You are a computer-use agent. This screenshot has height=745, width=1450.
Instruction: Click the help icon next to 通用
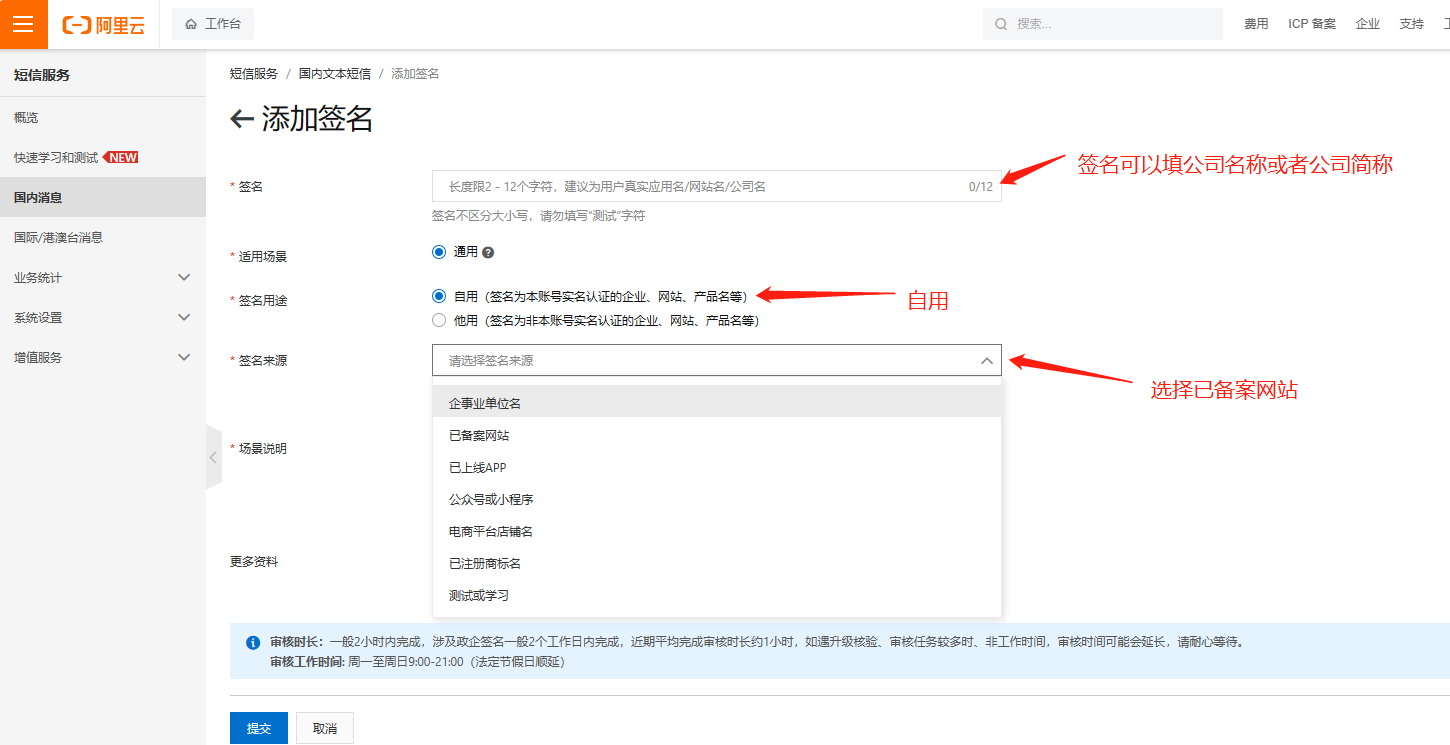pos(488,253)
